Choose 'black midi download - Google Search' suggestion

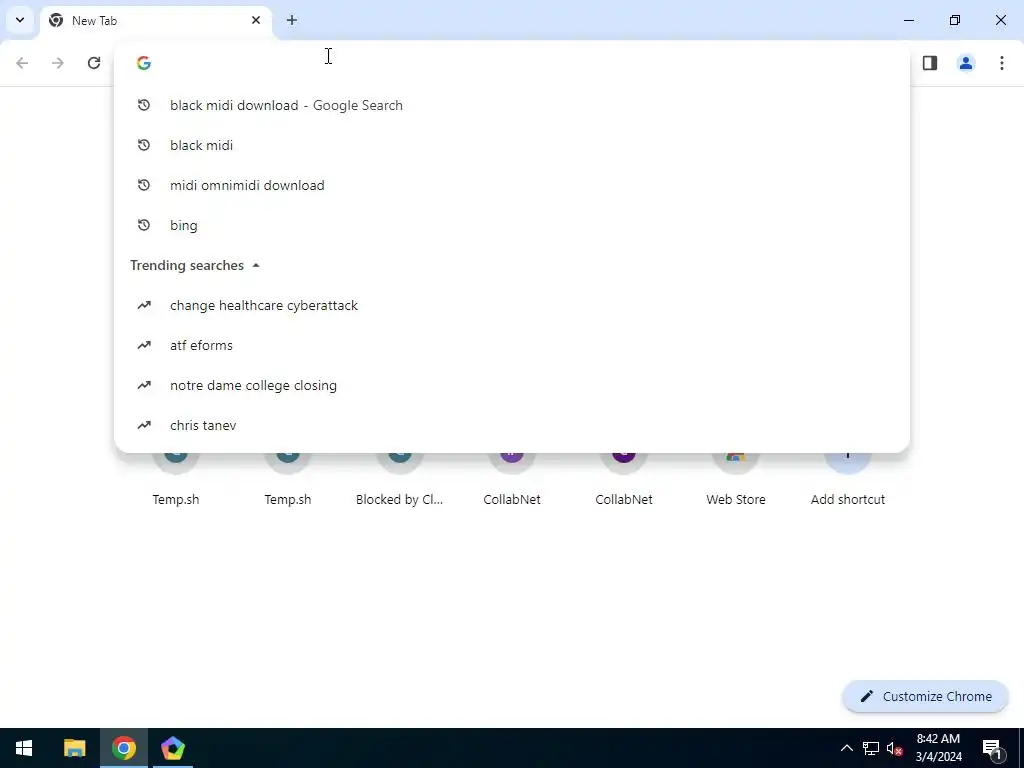point(511,105)
